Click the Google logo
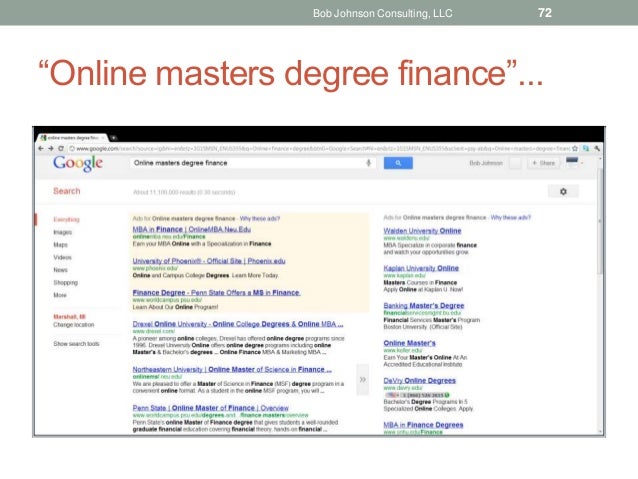 click(78, 164)
